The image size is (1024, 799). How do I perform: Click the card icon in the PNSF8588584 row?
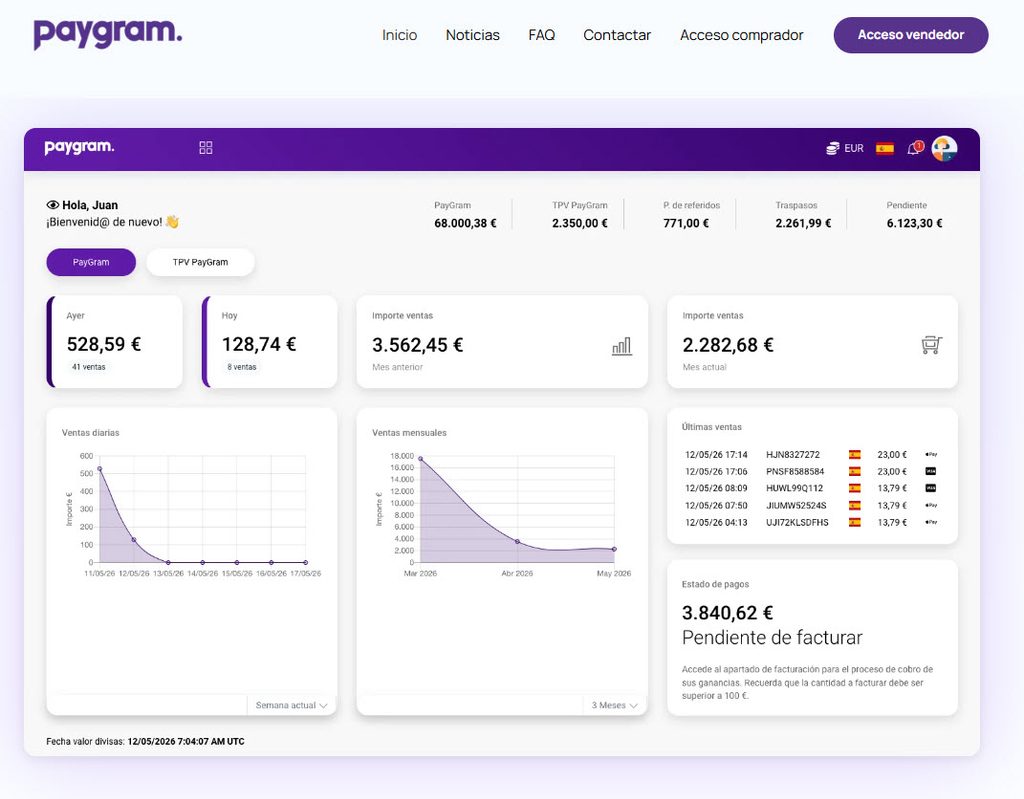[x=931, y=471]
